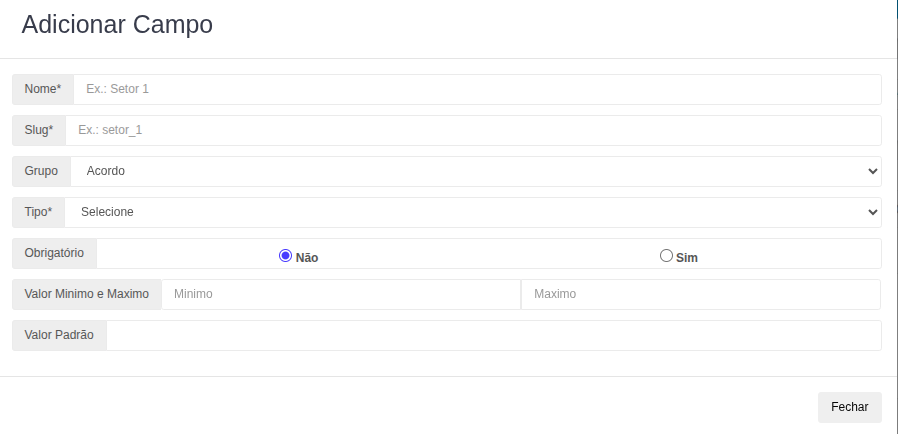
Task: Click the Tipo* field label
Action: (x=39, y=212)
